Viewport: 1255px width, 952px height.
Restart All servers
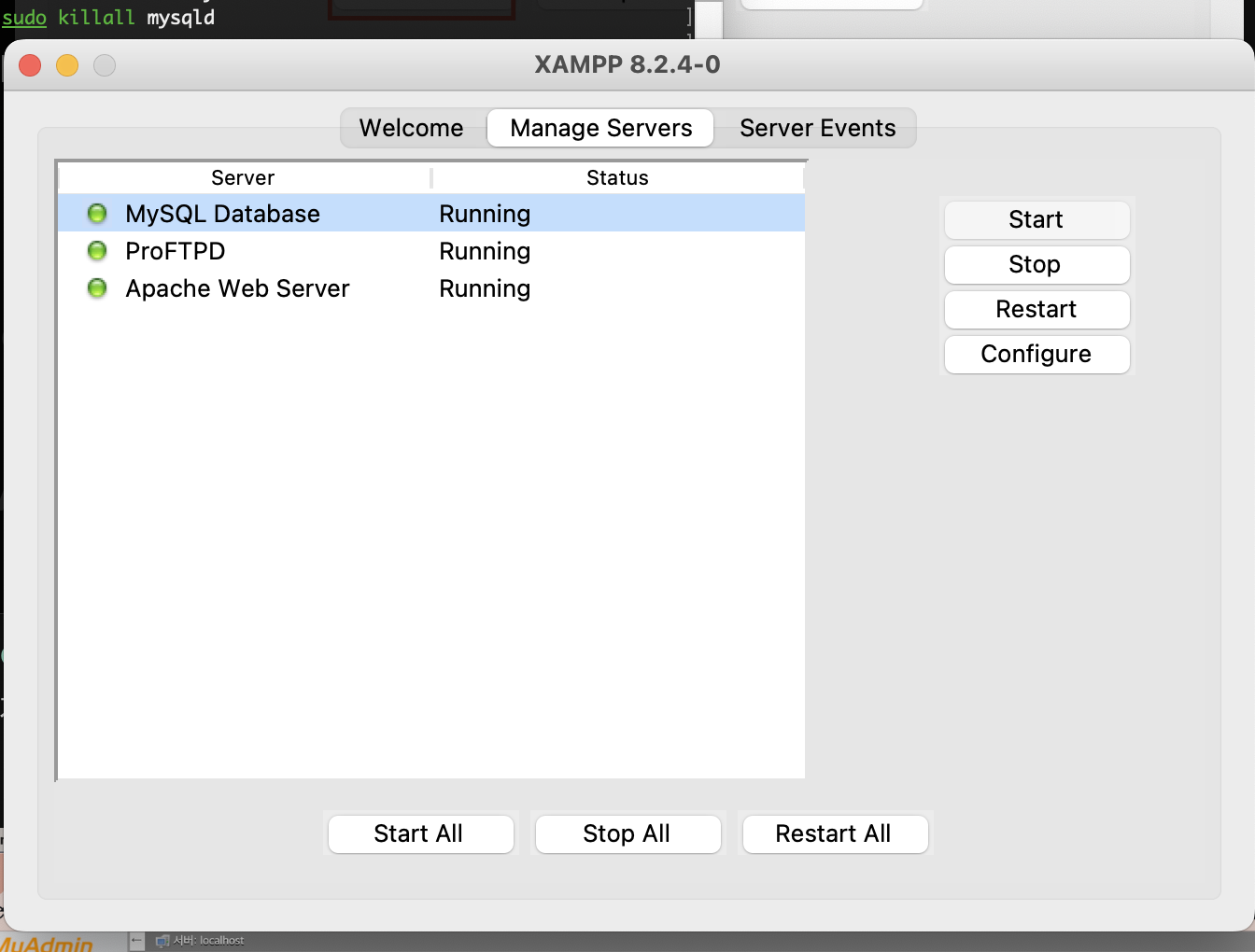tap(835, 833)
